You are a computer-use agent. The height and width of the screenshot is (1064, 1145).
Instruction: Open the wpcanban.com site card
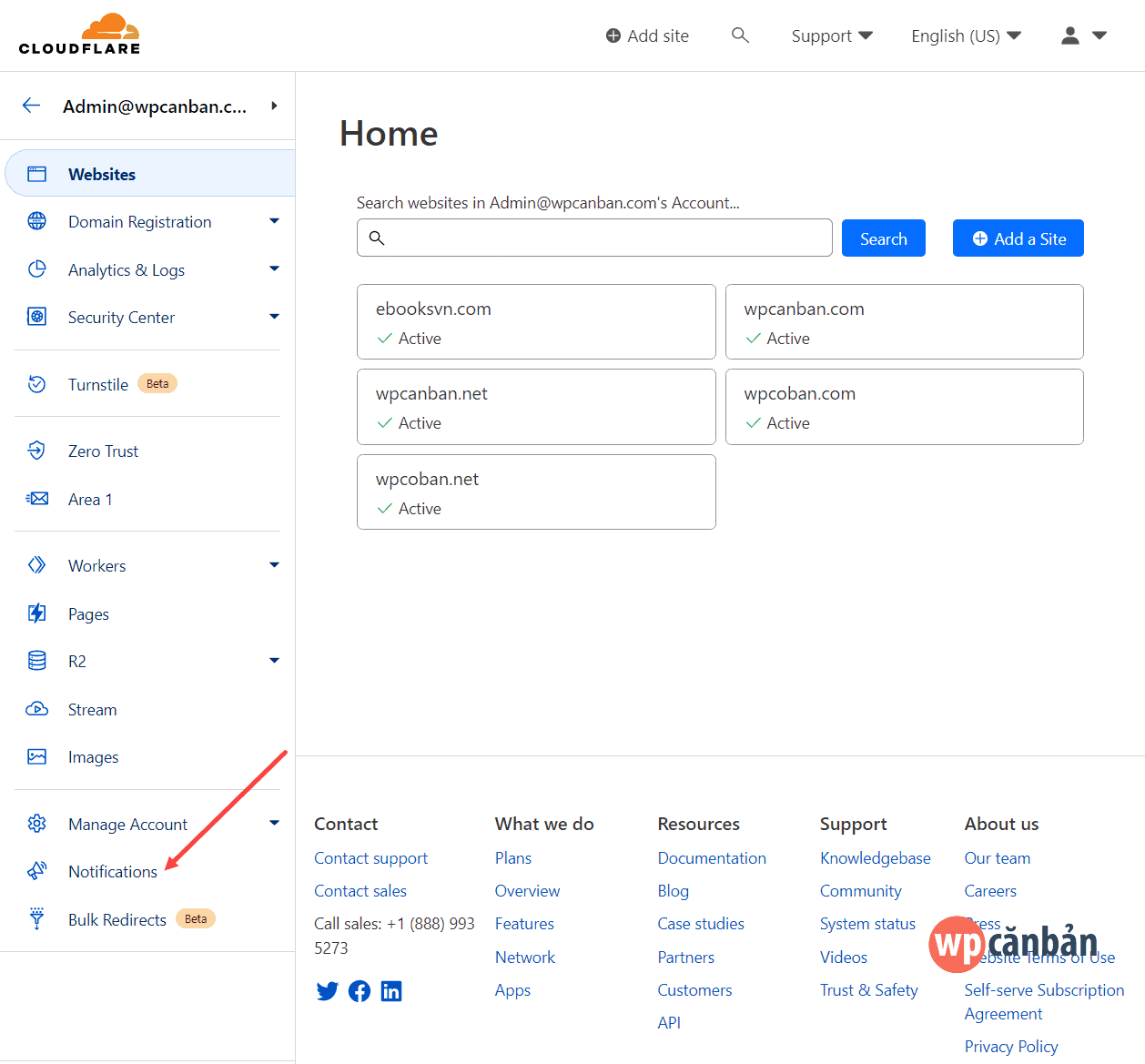[905, 322]
